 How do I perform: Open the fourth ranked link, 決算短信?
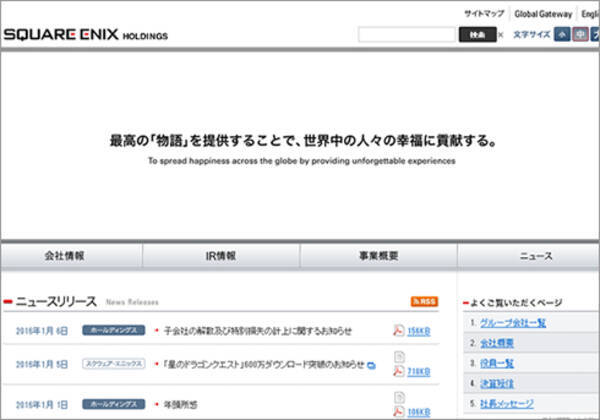(x=497, y=384)
